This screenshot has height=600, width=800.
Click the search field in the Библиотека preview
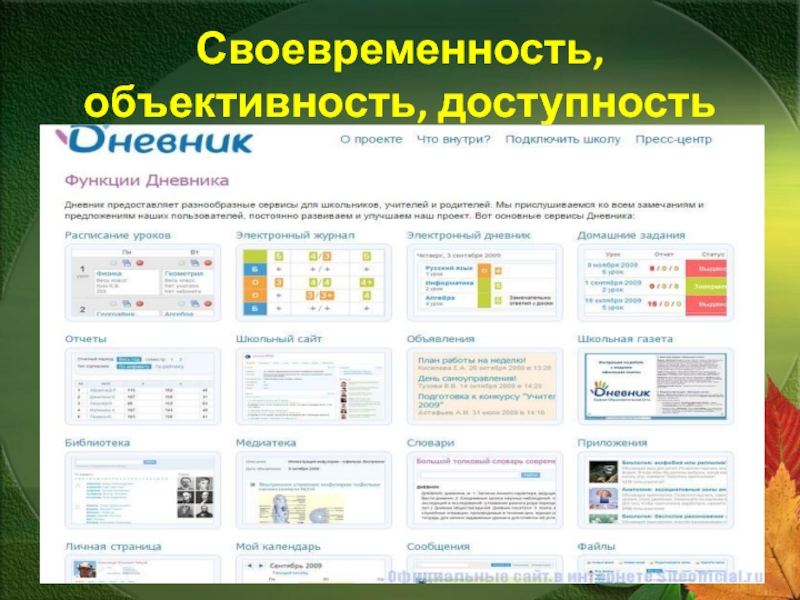pos(109,462)
